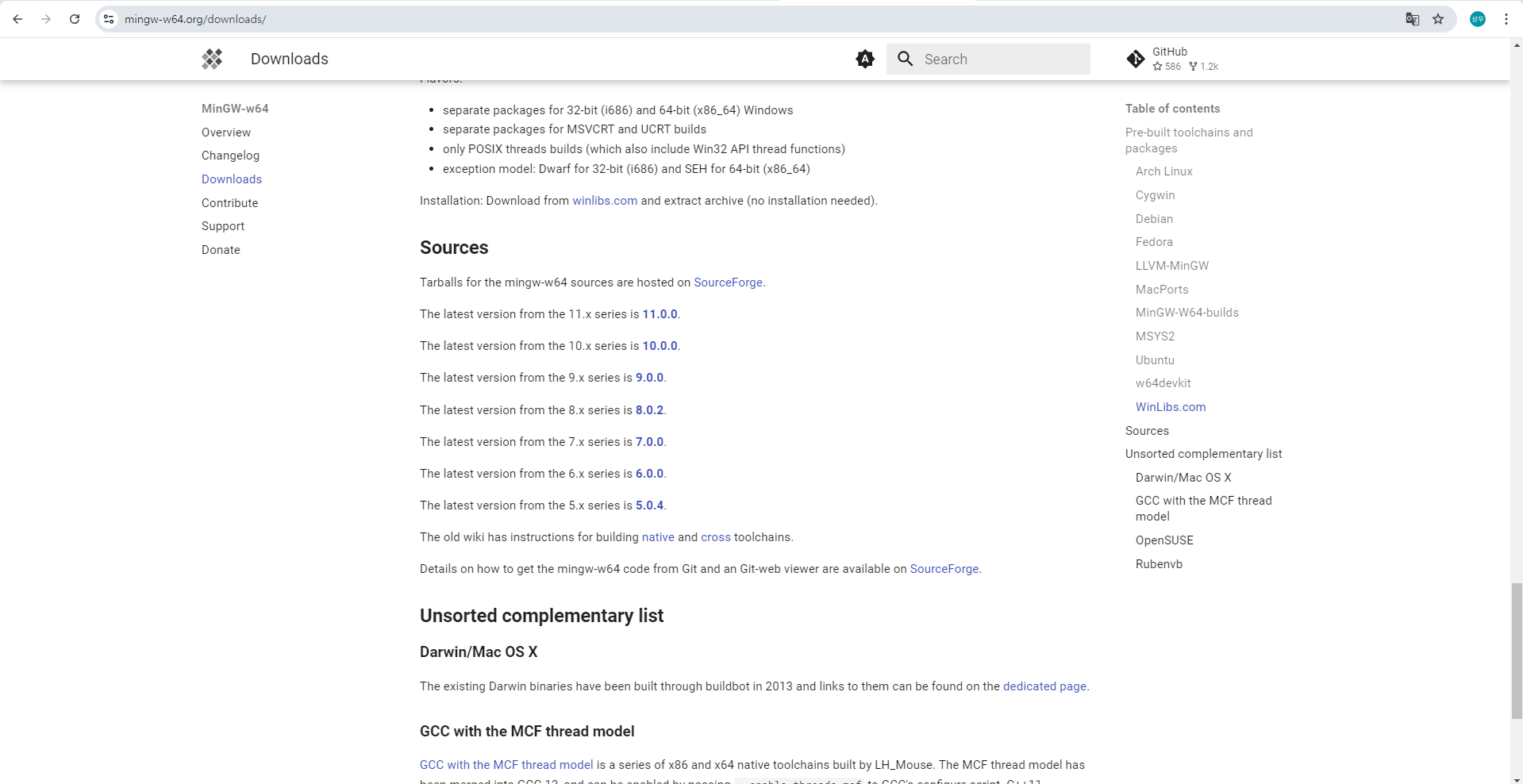Image resolution: width=1523 pixels, height=784 pixels.
Task: Open version 8.0.2 link
Action: (x=649, y=410)
